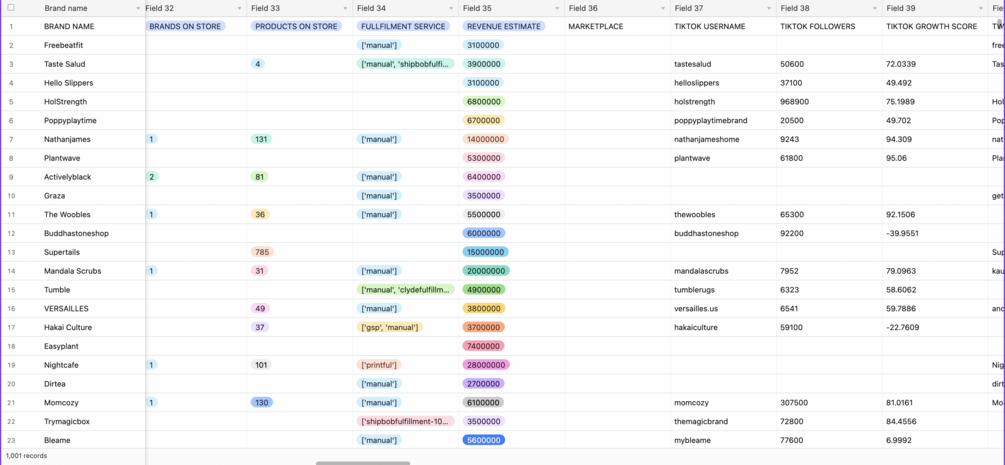Select the Graza brand cell

[93, 196]
